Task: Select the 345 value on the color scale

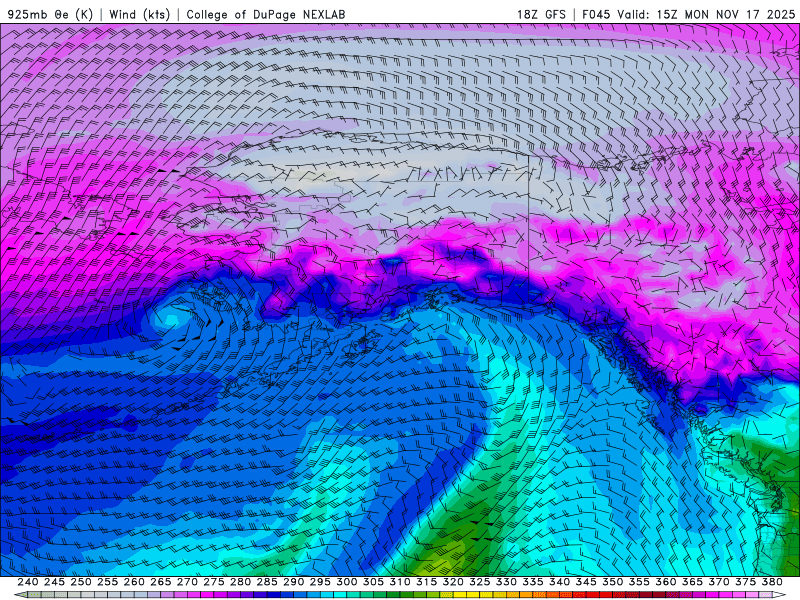Action: 586,582
